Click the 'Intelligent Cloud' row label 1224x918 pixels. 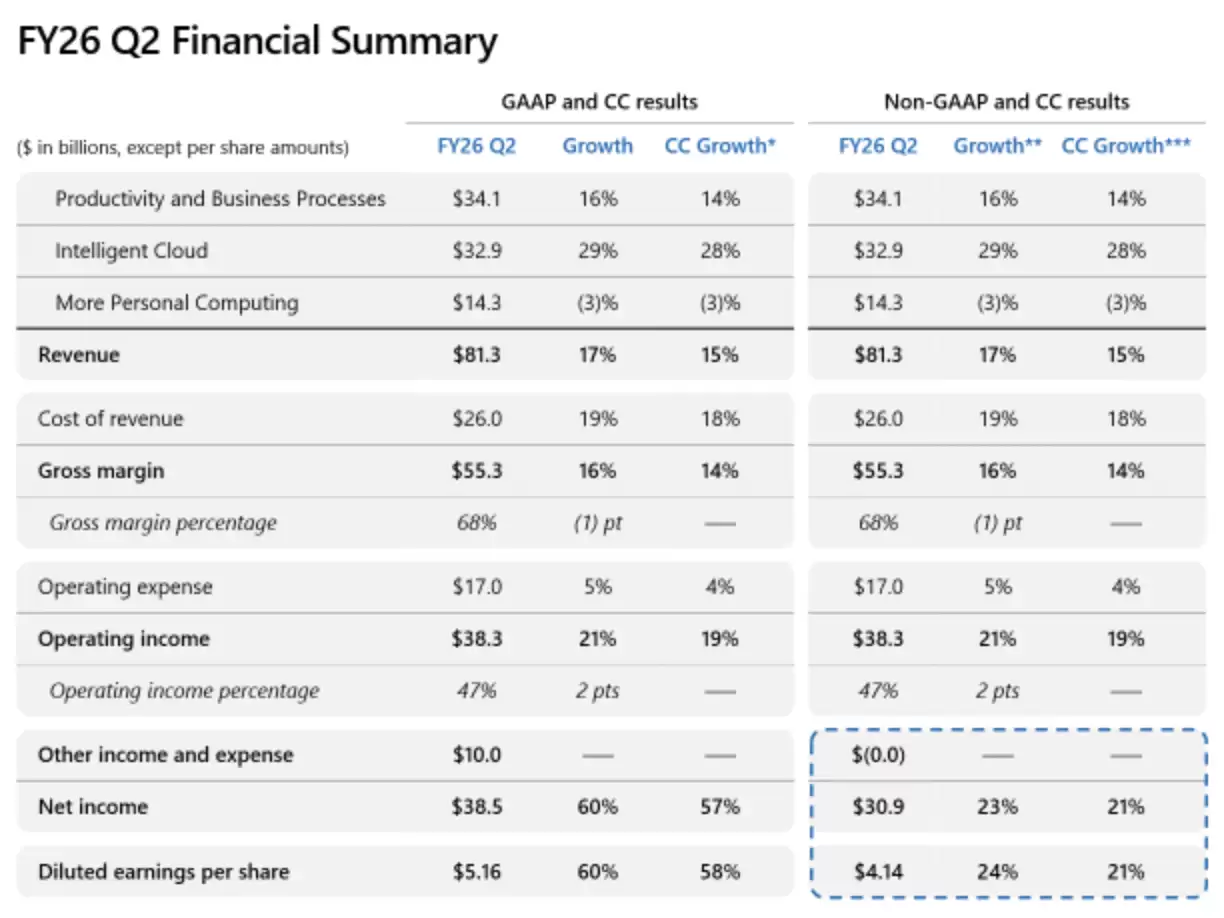[131, 251]
